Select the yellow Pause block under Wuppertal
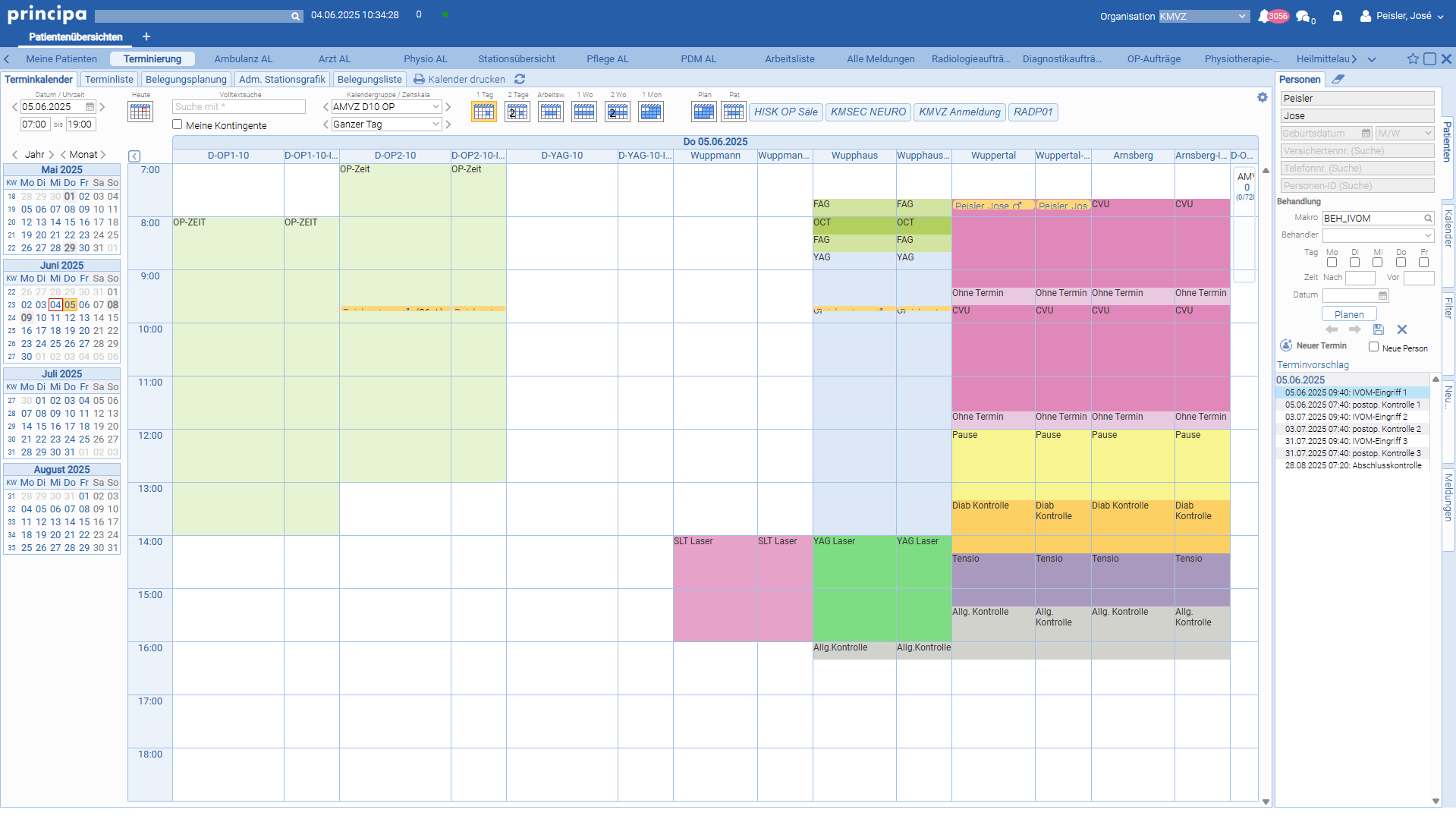This screenshot has width=1456, height=819. [x=993, y=465]
